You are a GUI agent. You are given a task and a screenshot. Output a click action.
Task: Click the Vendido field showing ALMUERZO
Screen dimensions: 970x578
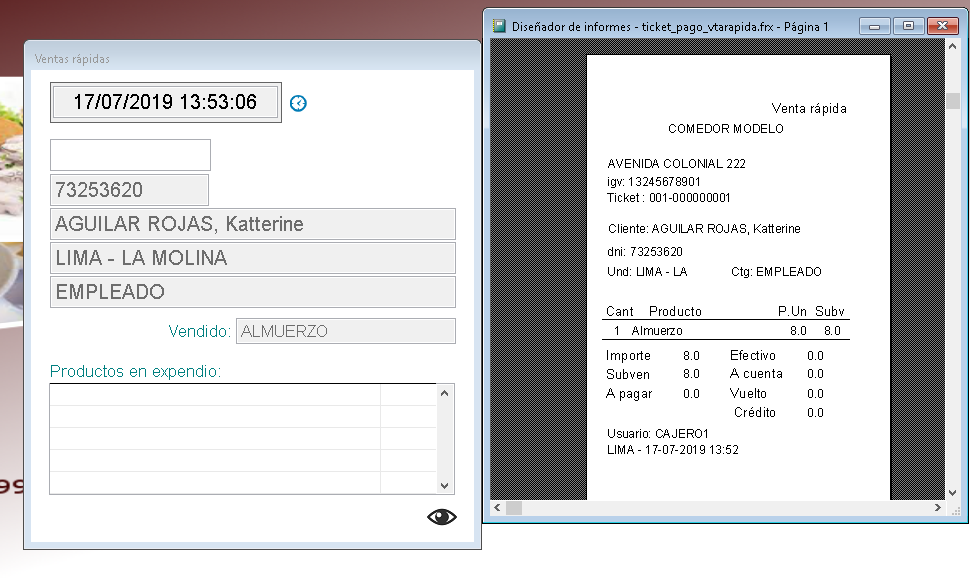pyautogui.click(x=345, y=331)
